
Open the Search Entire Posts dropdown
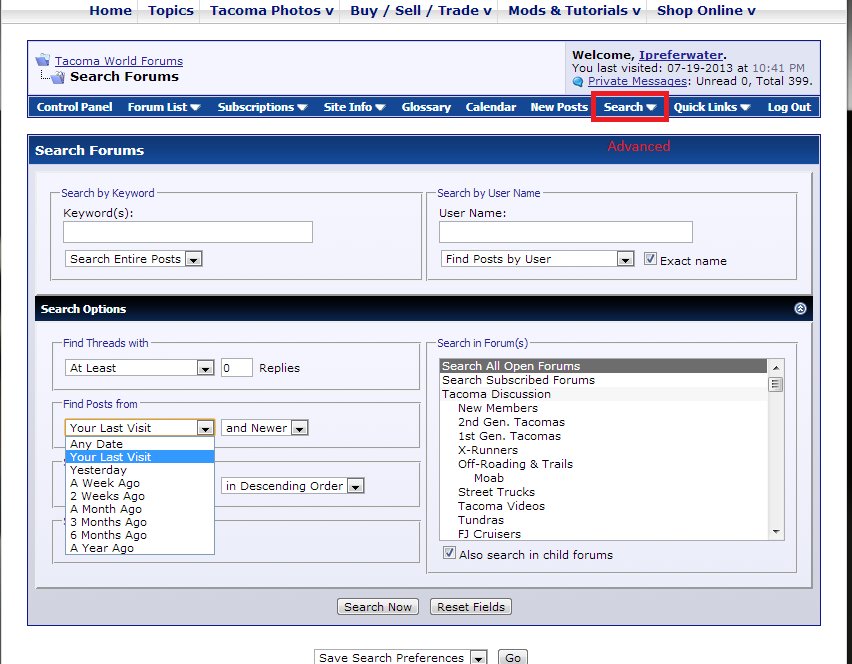133,259
